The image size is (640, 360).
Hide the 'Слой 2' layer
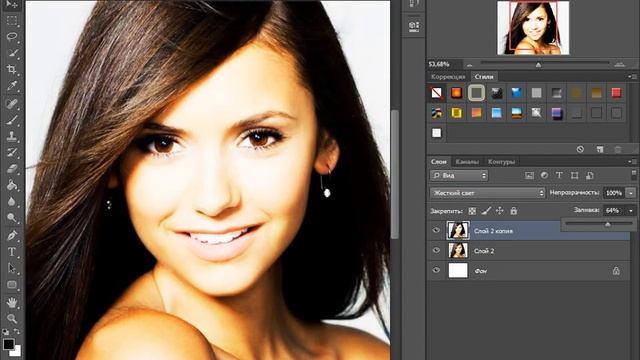pos(436,250)
